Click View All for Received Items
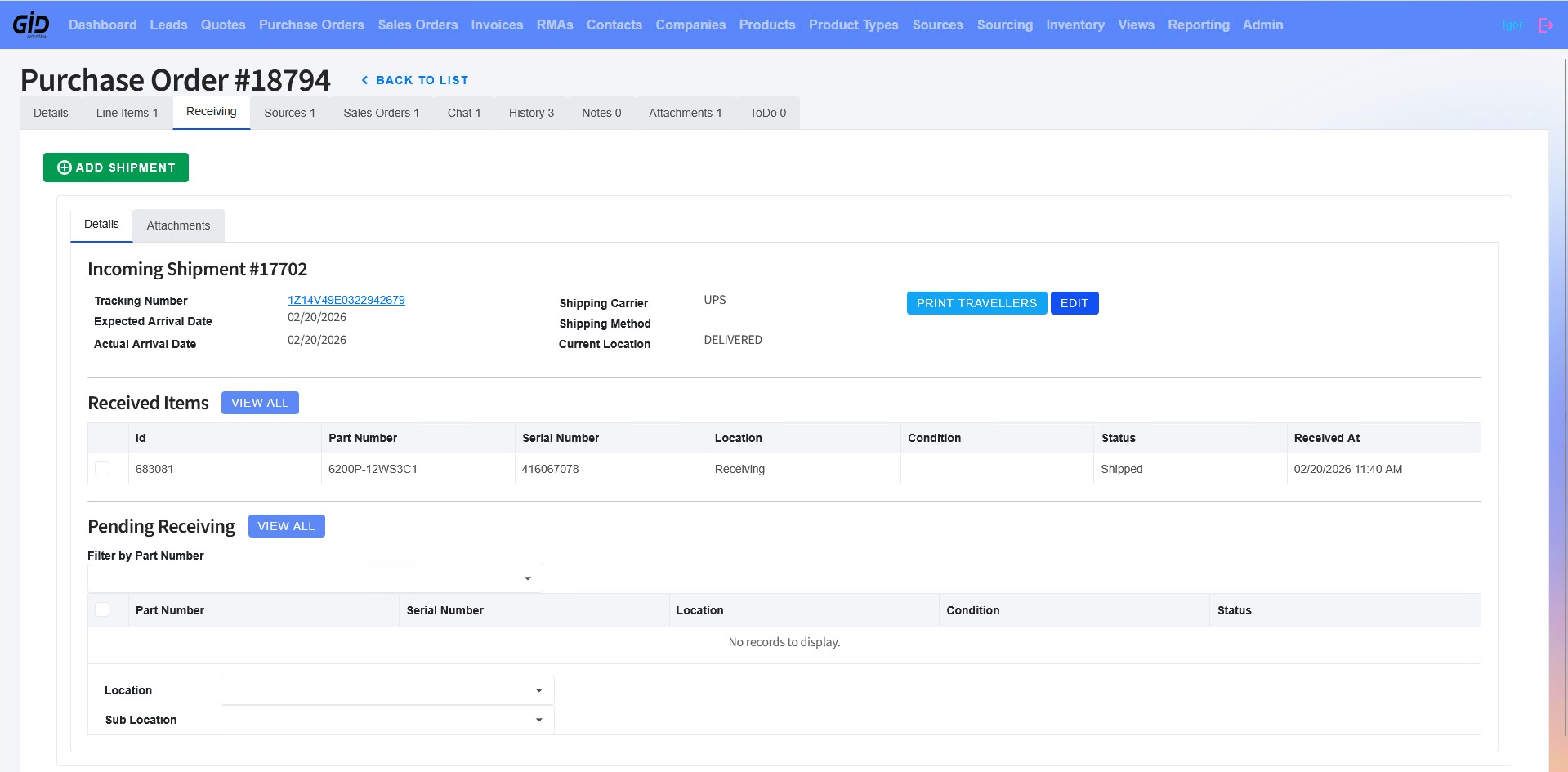Image resolution: width=1568 pixels, height=772 pixels. click(x=260, y=403)
